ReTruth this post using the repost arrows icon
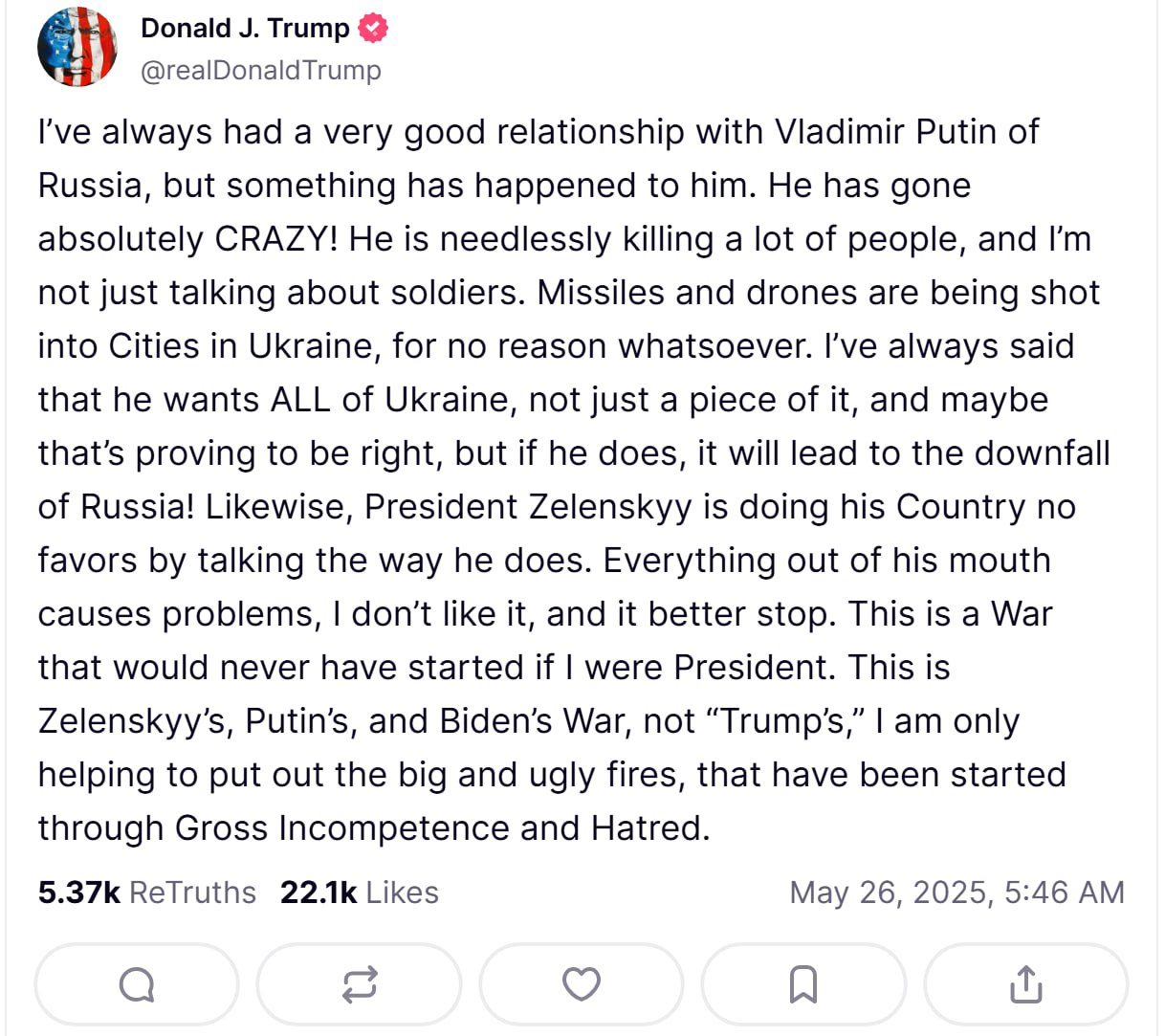The width and height of the screenshot is (1165, 1036). 360,983
